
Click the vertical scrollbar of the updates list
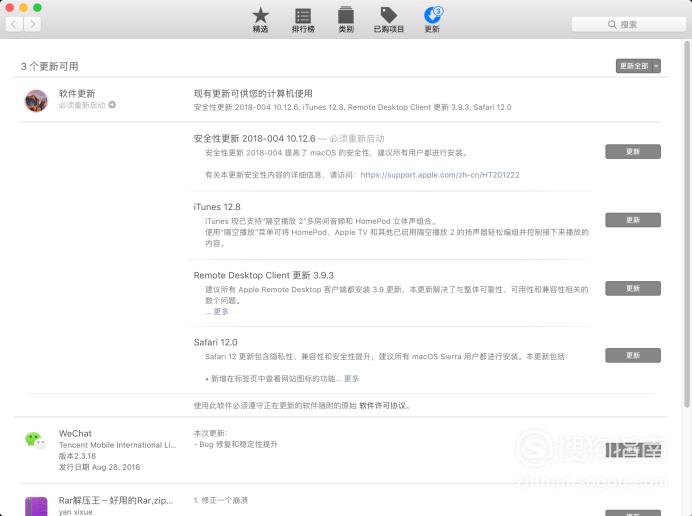point(687,223)
